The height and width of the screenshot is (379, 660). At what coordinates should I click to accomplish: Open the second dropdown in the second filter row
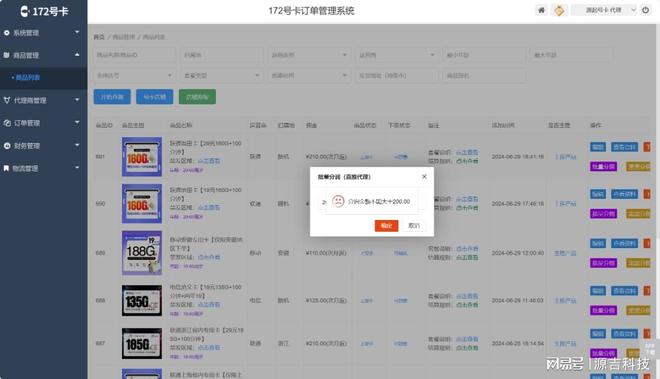coord(222,76)
